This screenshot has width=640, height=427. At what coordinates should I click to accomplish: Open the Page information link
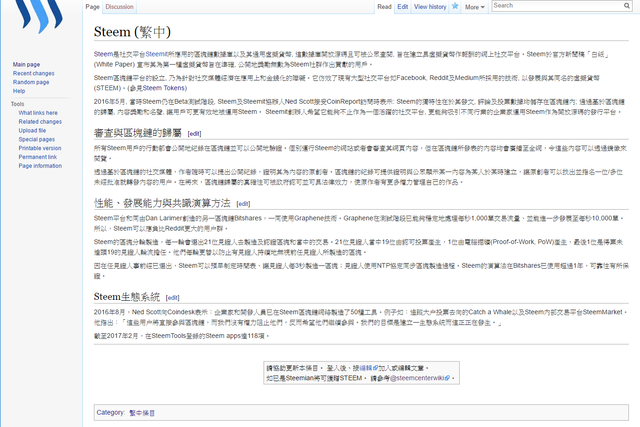click(x=40, y=166)
